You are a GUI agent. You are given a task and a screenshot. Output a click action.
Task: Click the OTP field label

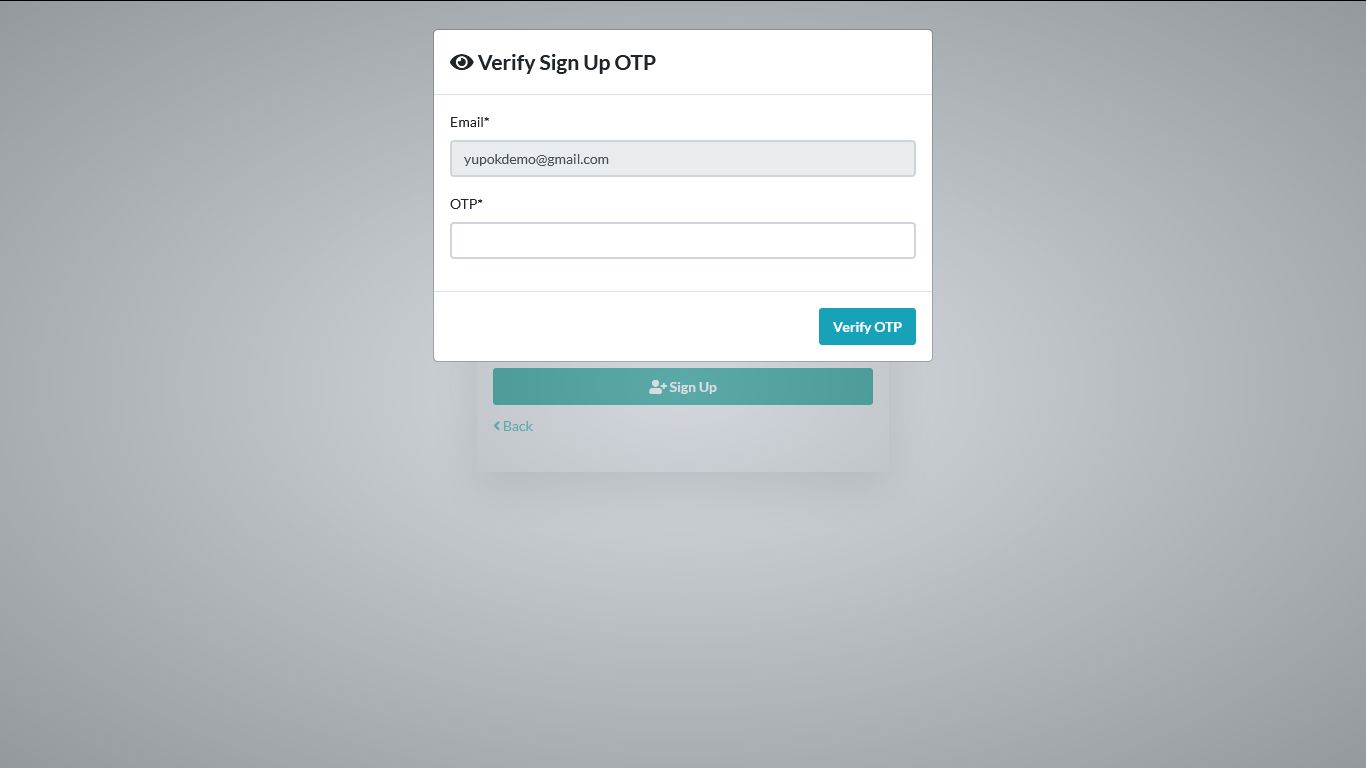pyautogui.click(x=463, y=204)
